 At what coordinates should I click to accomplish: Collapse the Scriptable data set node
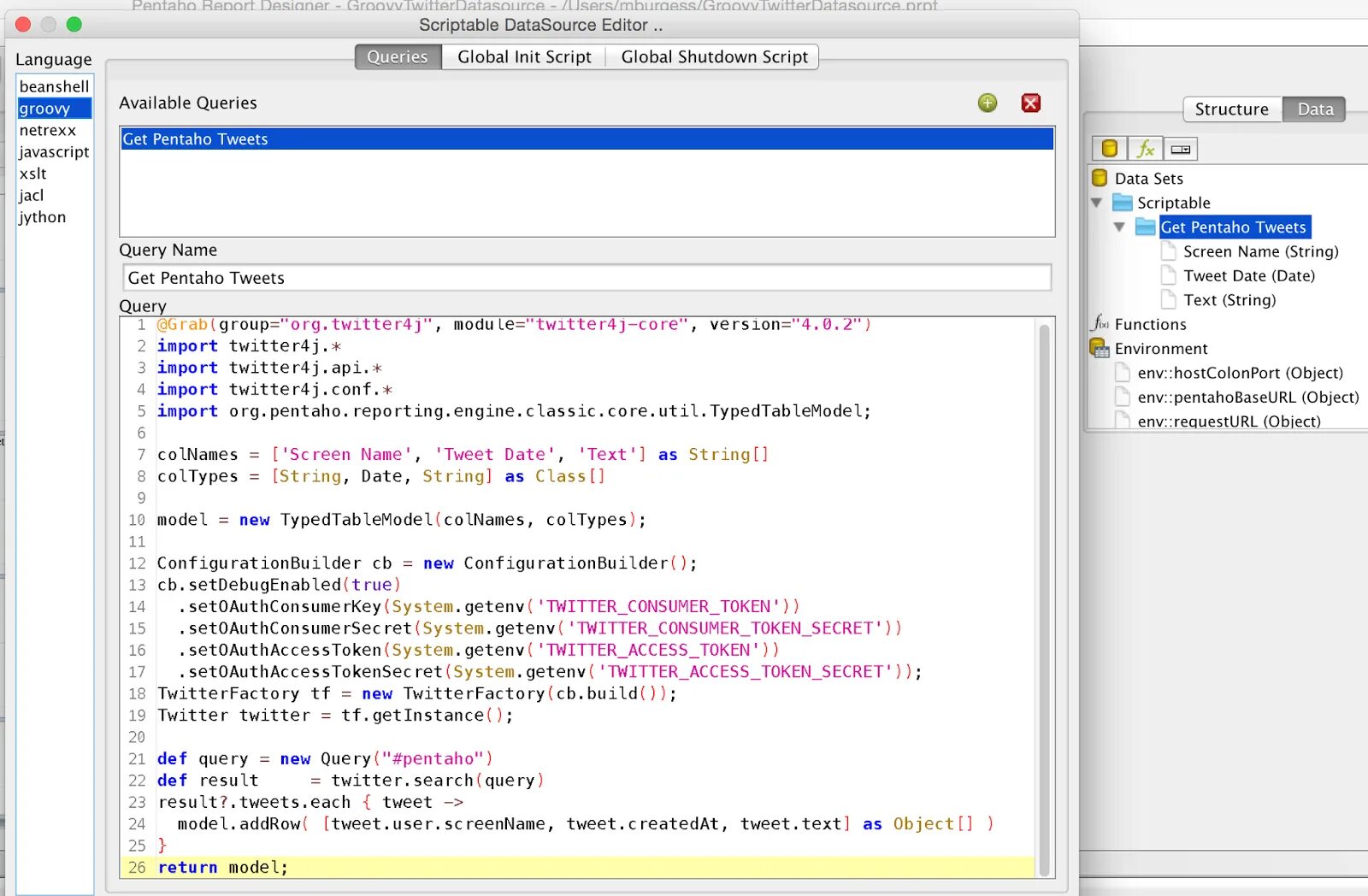pyautogui.click(x=1097, y=203)
